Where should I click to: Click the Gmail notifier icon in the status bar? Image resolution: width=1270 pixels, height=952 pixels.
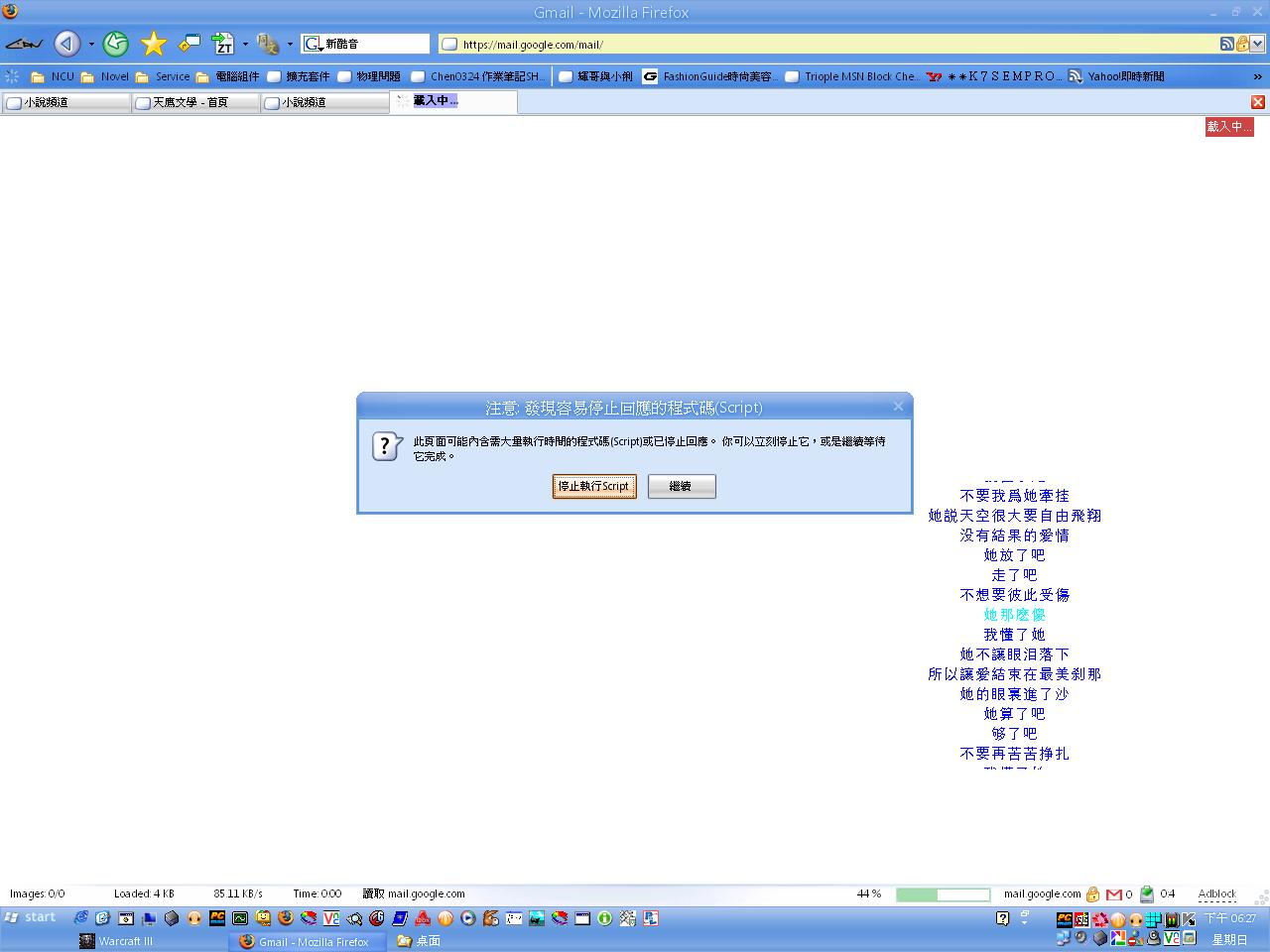point(1114,894)
